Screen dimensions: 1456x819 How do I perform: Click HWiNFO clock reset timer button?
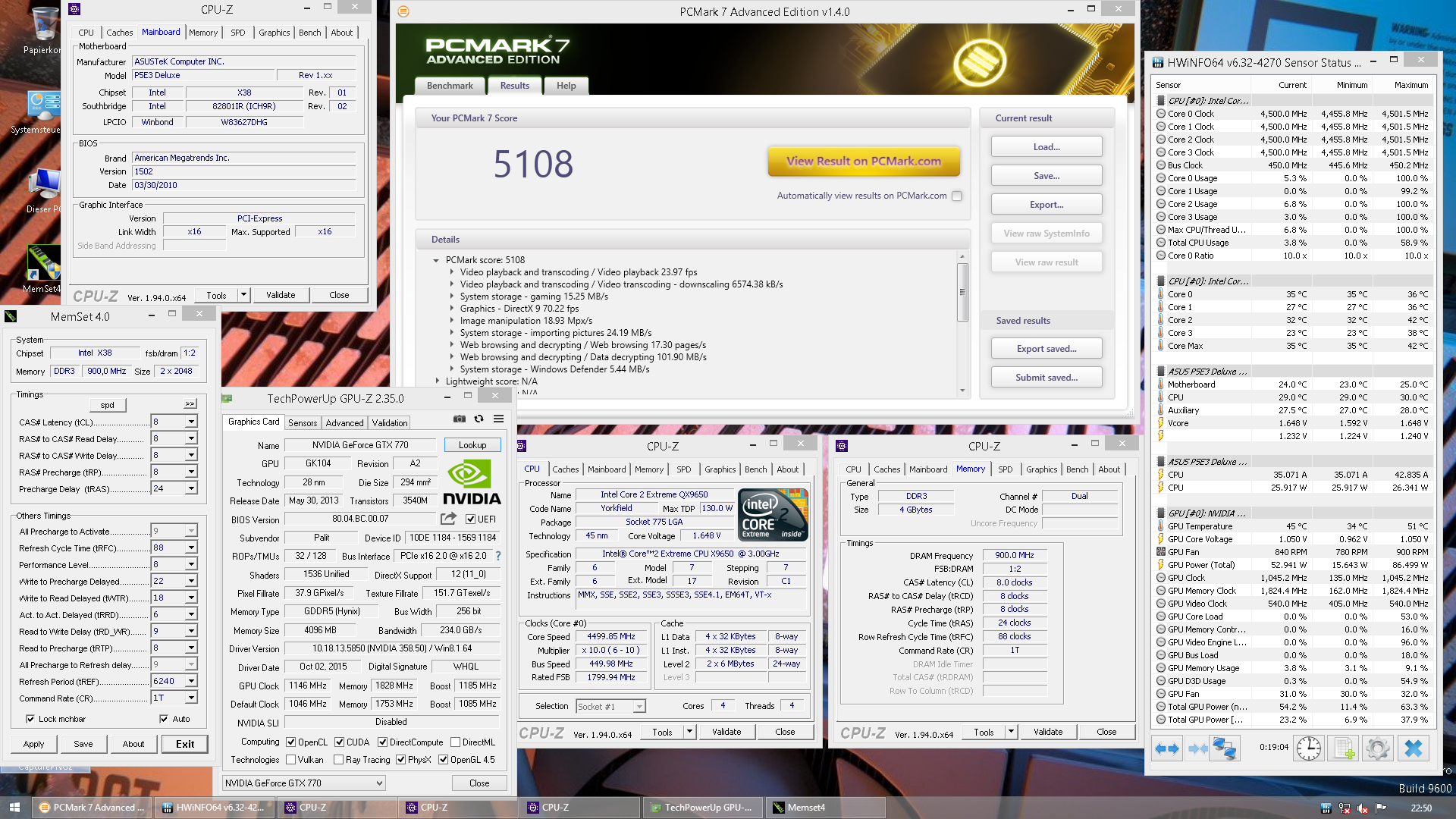click(x=1309, y=748)
